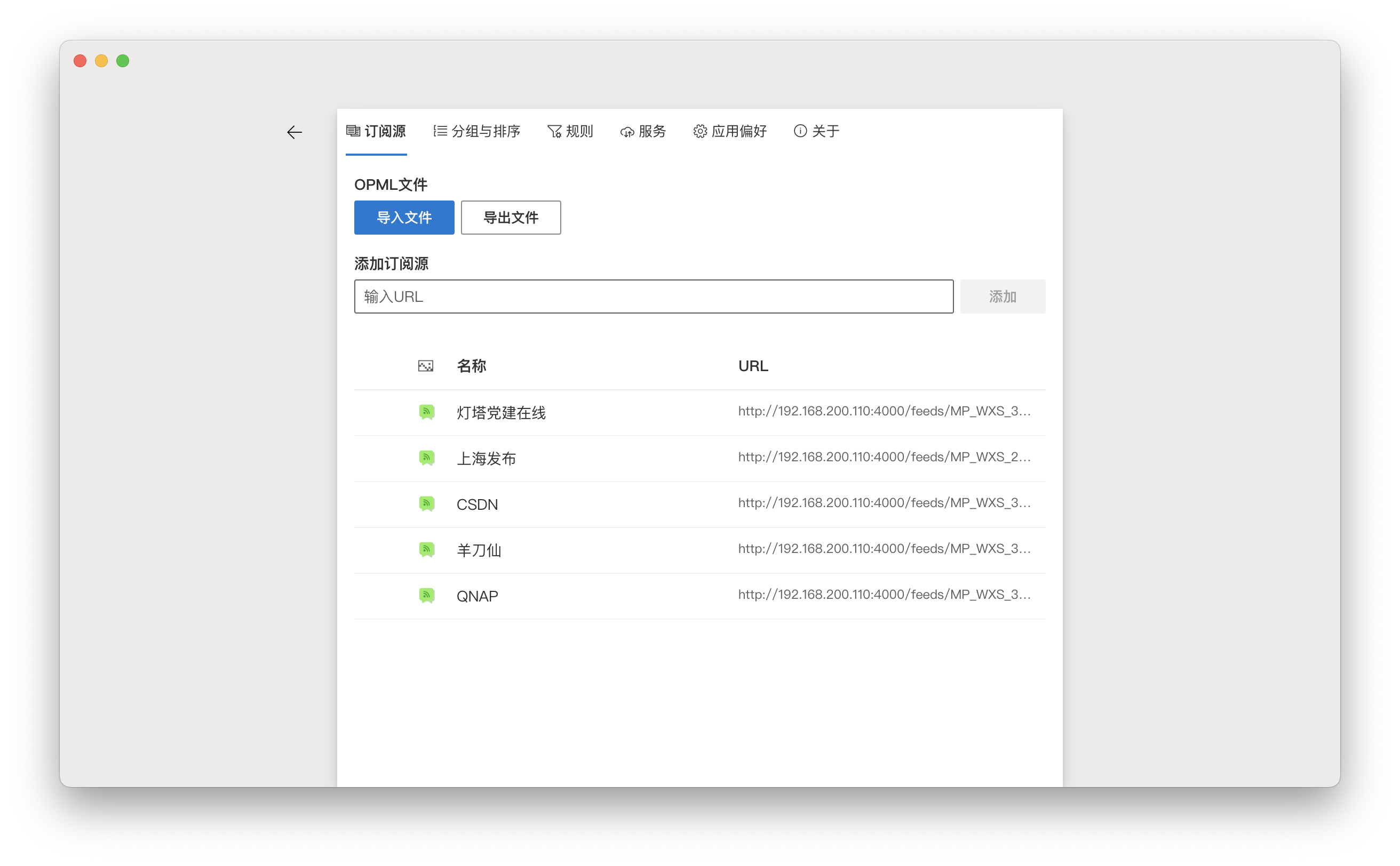Select the 羊刀仙 feed name

pos(479,550)
